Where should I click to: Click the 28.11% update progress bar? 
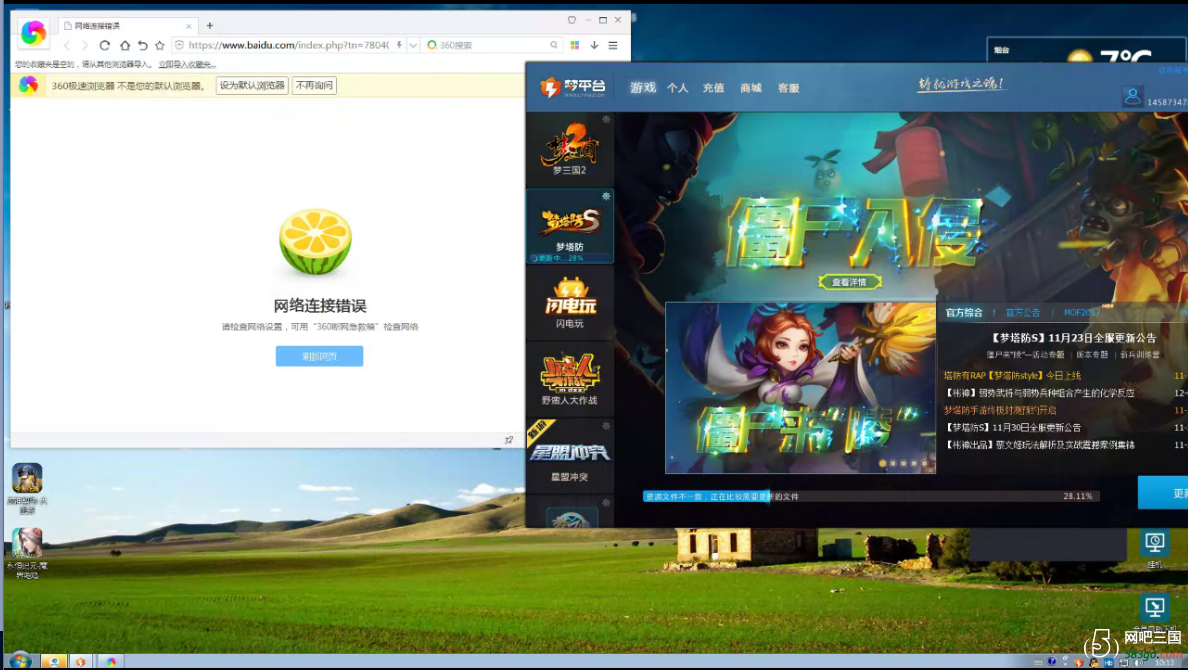coord(871,496)
